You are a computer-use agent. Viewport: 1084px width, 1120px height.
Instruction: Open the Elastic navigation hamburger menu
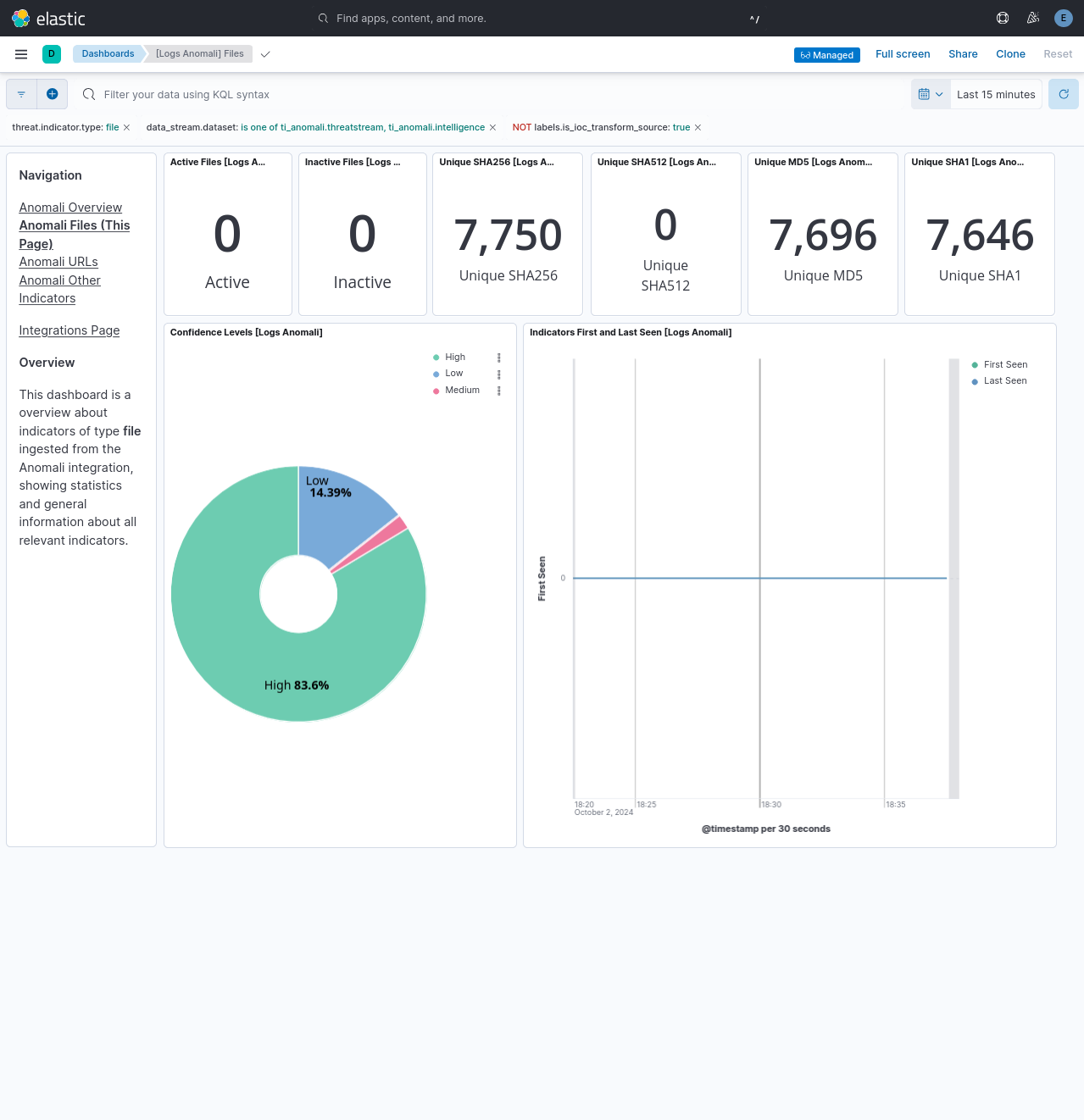coord(20,53)
